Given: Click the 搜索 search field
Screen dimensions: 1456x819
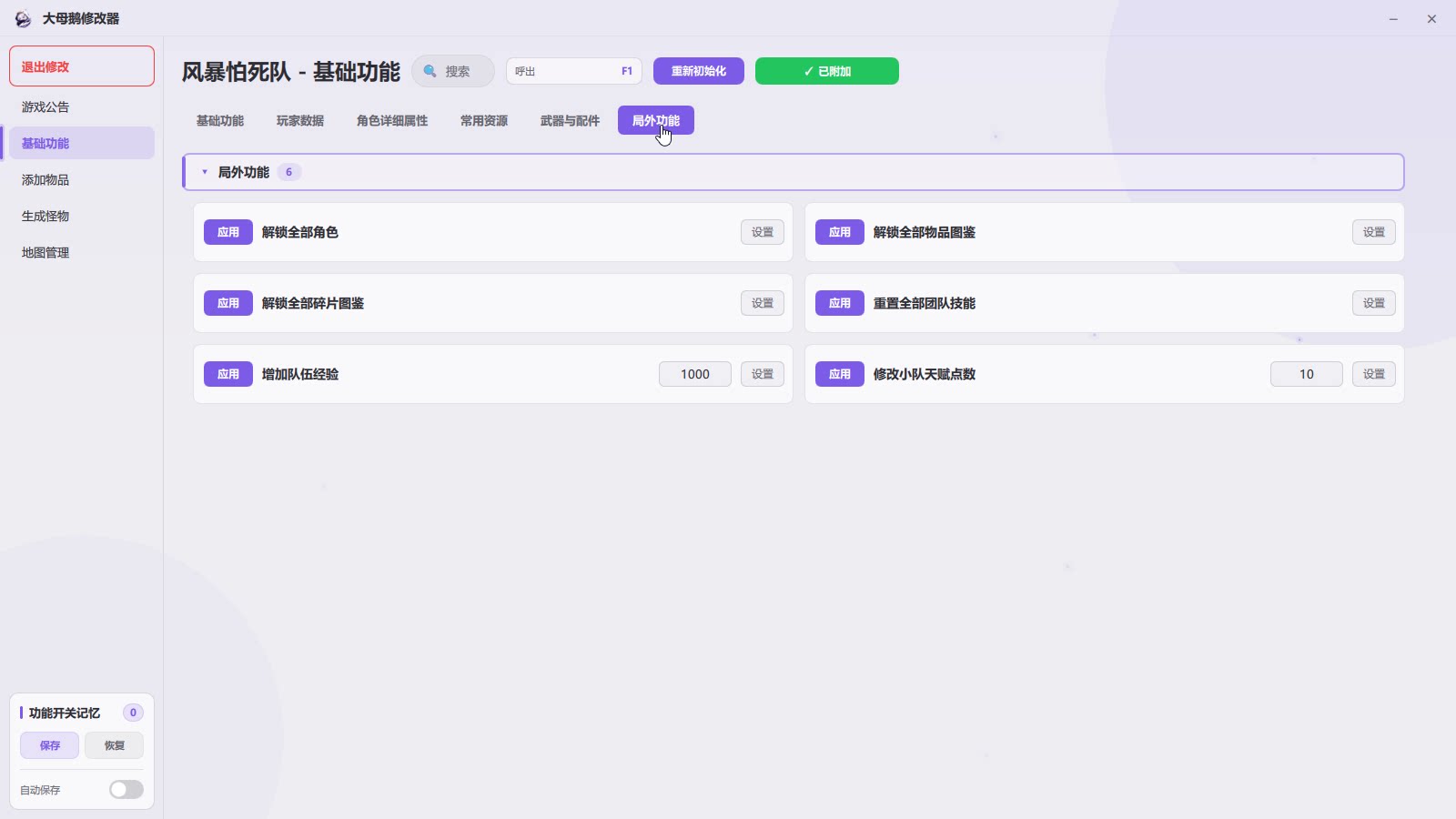Looking at the screenshot, I should (453, 71).
